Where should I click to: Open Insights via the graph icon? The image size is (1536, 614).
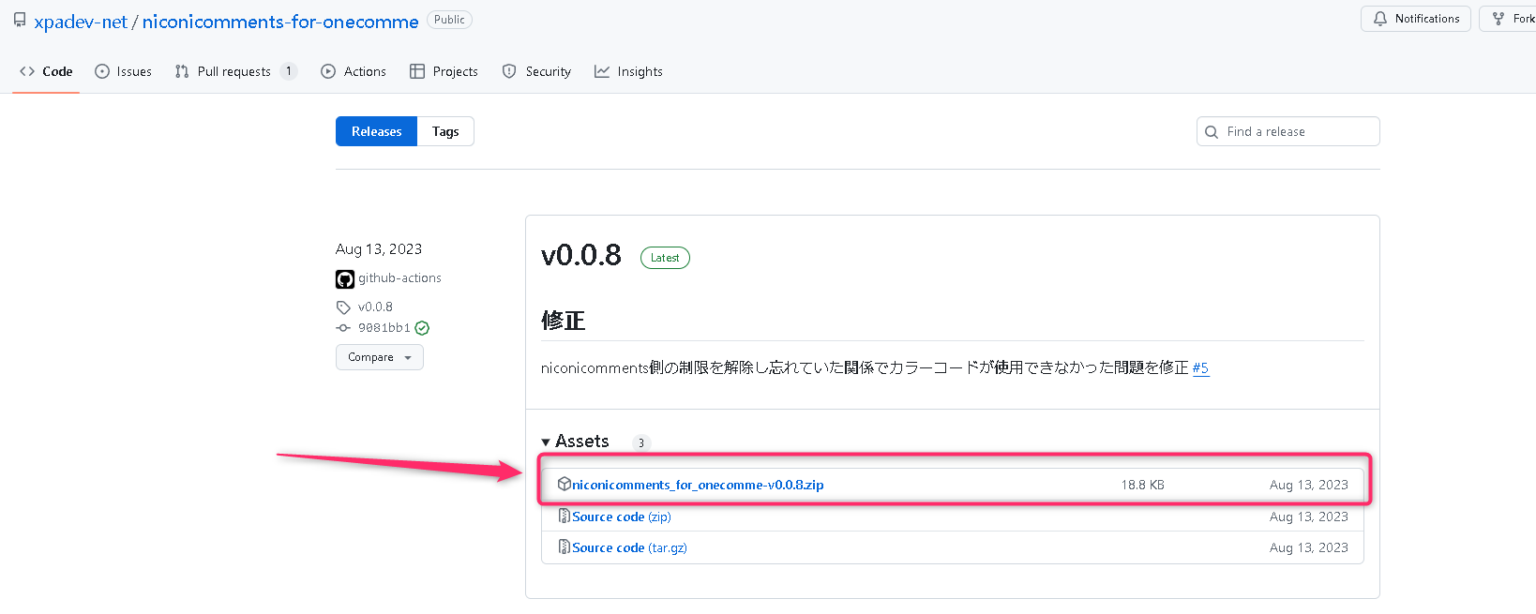601,71
